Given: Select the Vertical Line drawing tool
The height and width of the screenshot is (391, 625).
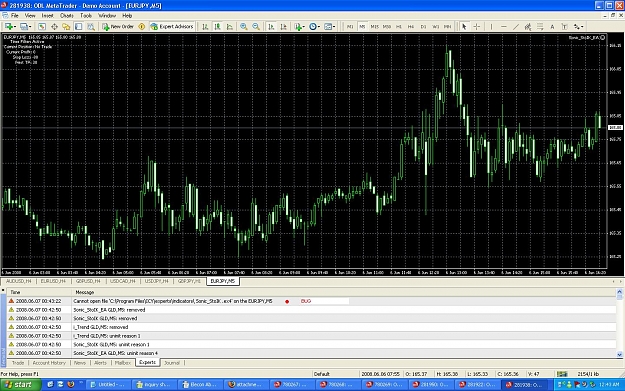Looking at the screenshot, I should (x=491, y=26).
